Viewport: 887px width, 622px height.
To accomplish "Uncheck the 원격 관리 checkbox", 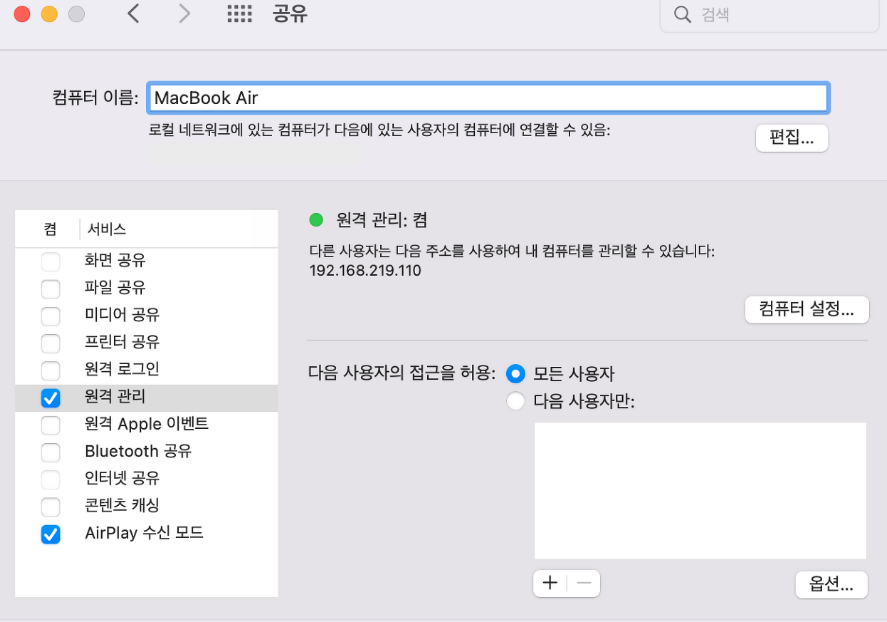I will (50, 398).
